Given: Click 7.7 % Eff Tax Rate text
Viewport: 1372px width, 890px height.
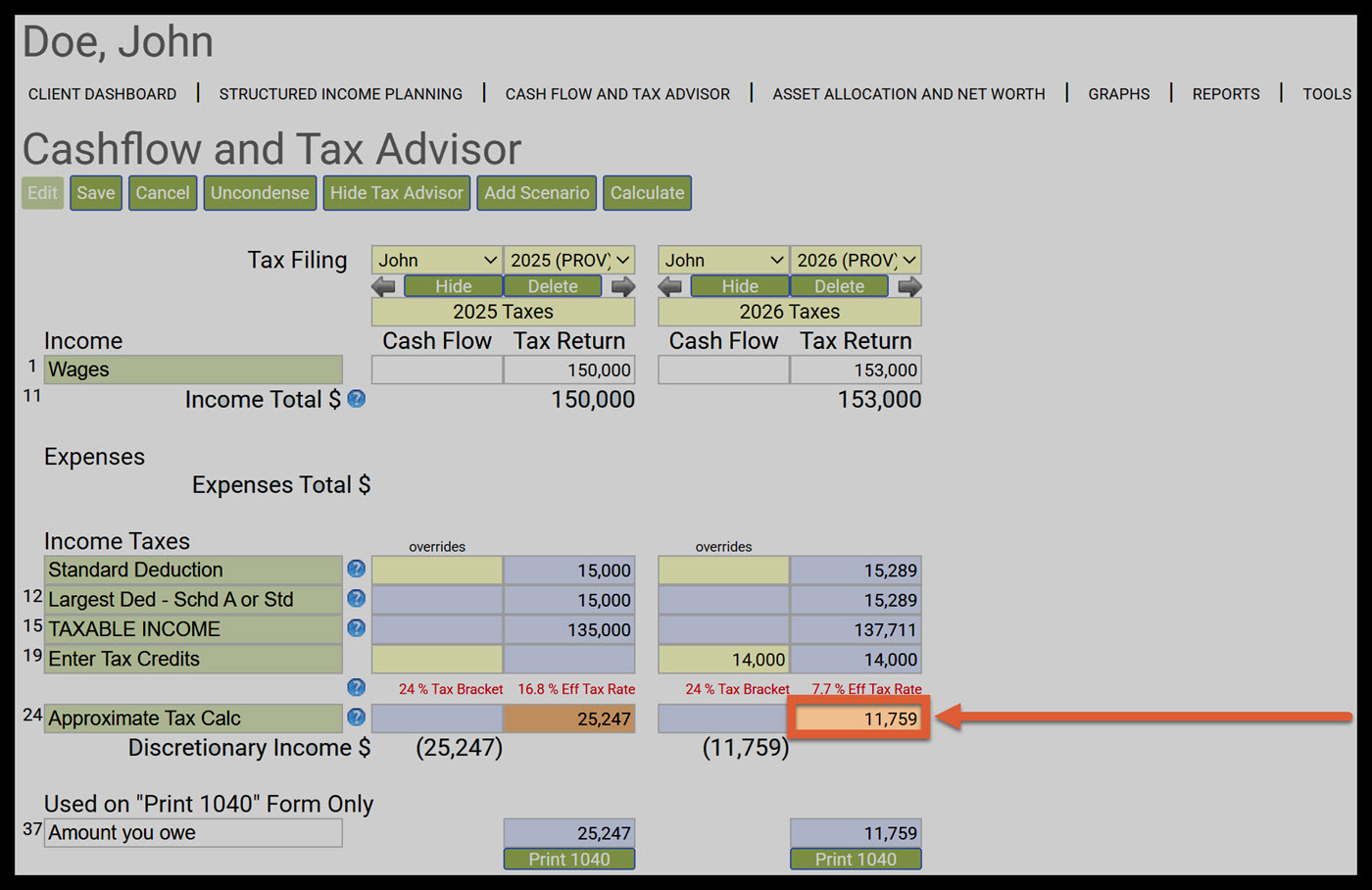Looking at the screenshot, I should (866, 689).
